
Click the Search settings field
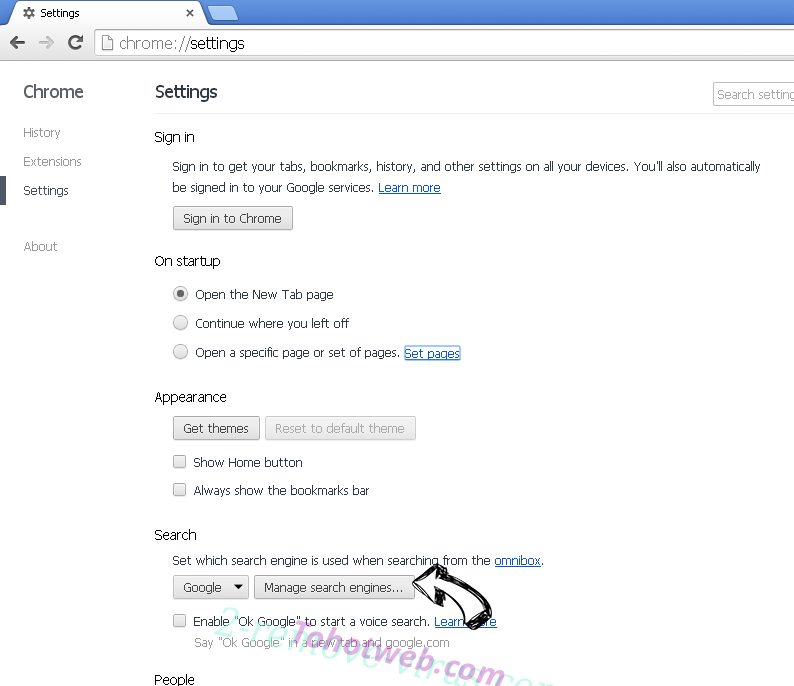click(753, 94)
